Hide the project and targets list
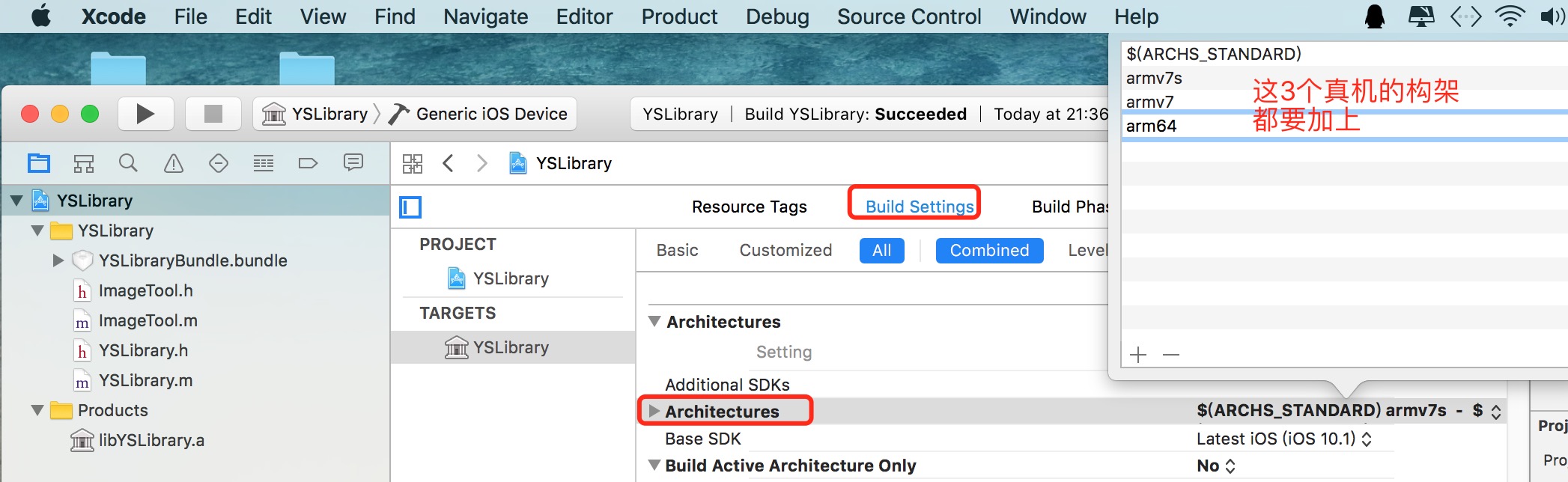 click(x=411, y=207)
